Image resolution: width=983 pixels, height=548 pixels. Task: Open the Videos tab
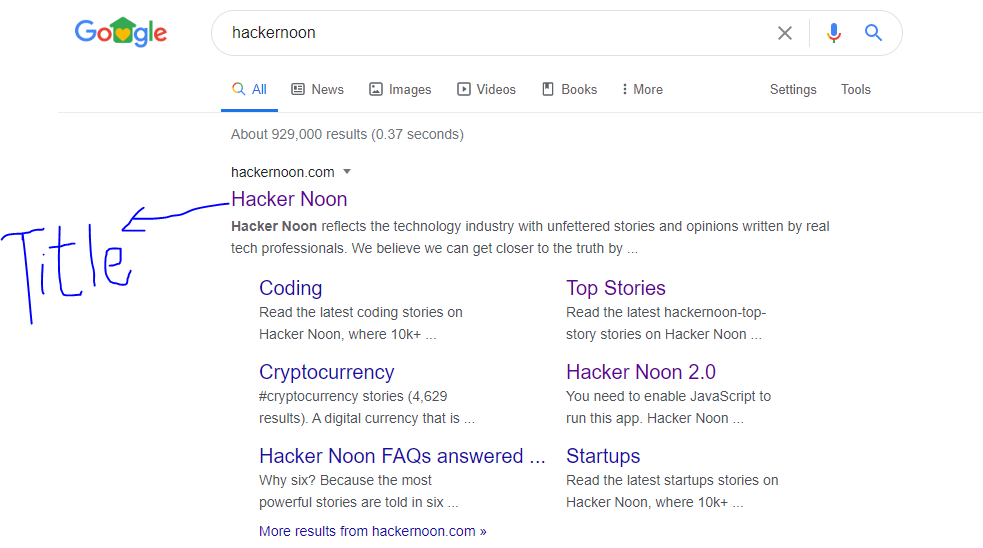pos(486,89)
